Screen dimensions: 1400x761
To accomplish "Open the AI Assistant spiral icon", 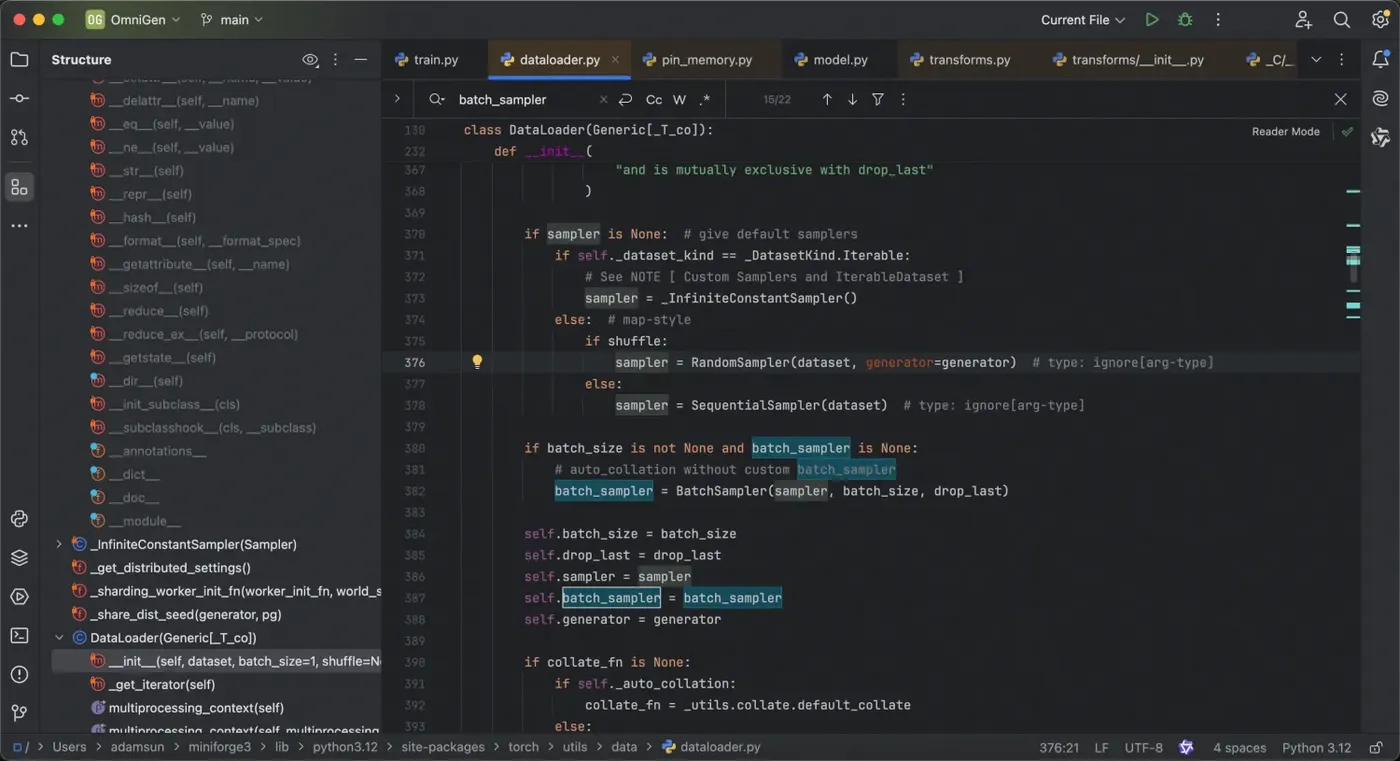I will (x=1380, y=98).
